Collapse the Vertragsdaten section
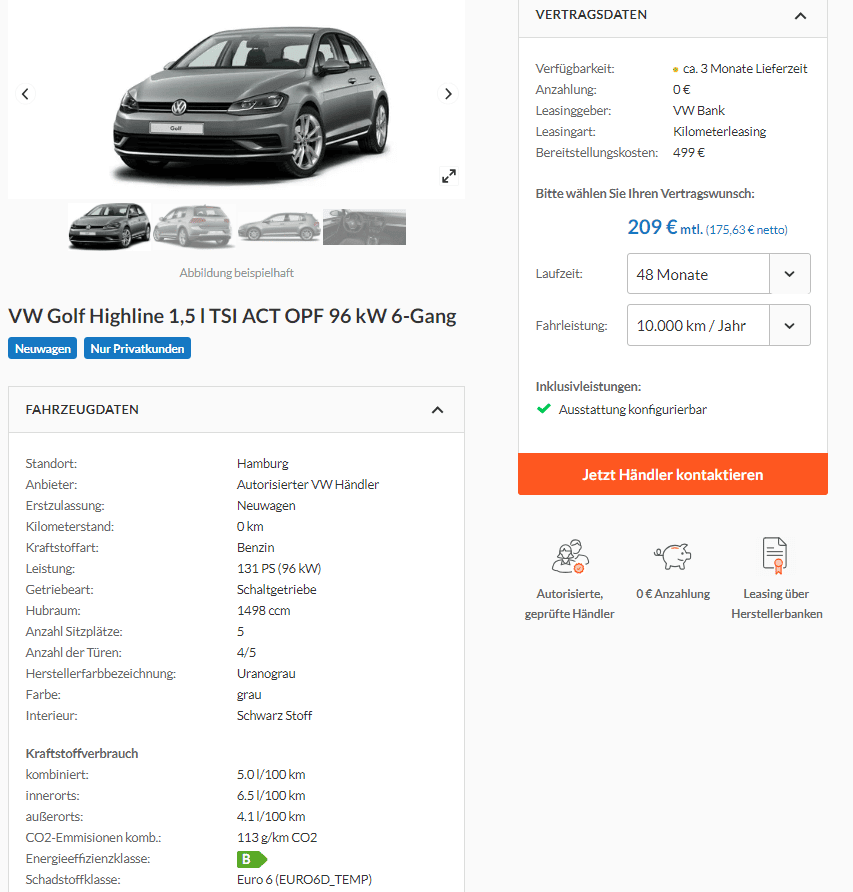Image resolution: width=853 pixels, height=892 pixels. tap(800, 15)
